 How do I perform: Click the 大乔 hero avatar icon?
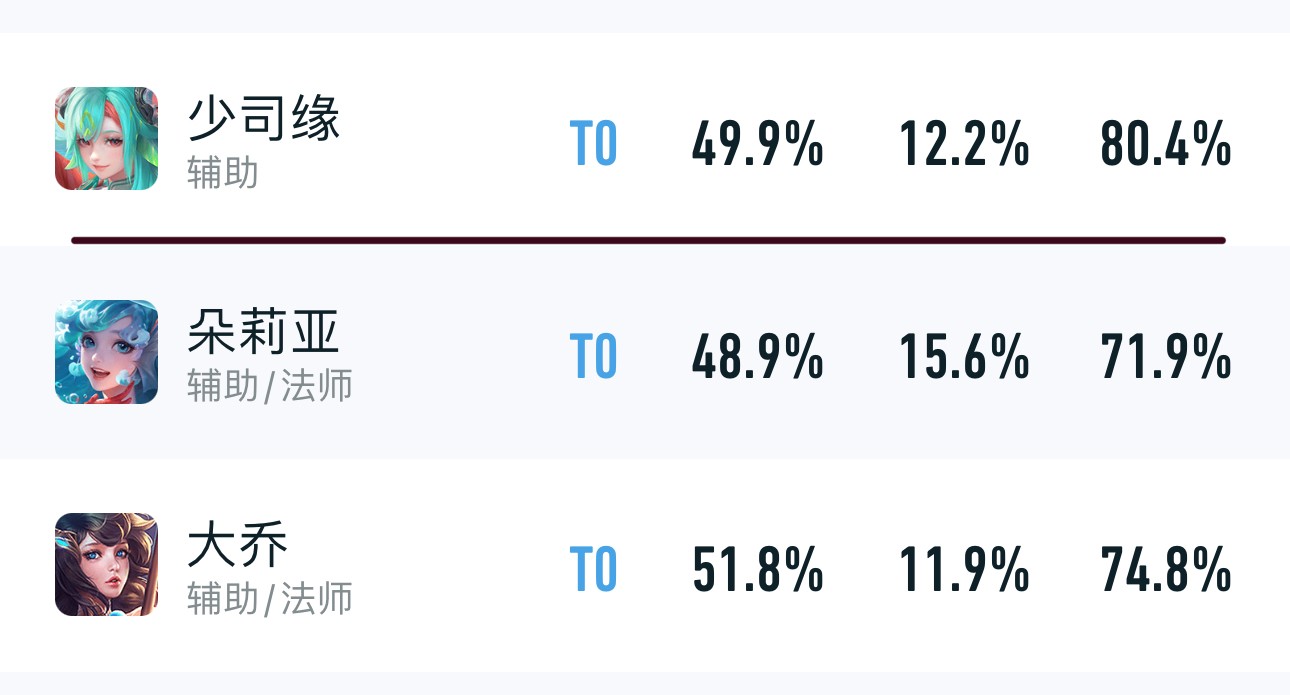tap(106, 565)
